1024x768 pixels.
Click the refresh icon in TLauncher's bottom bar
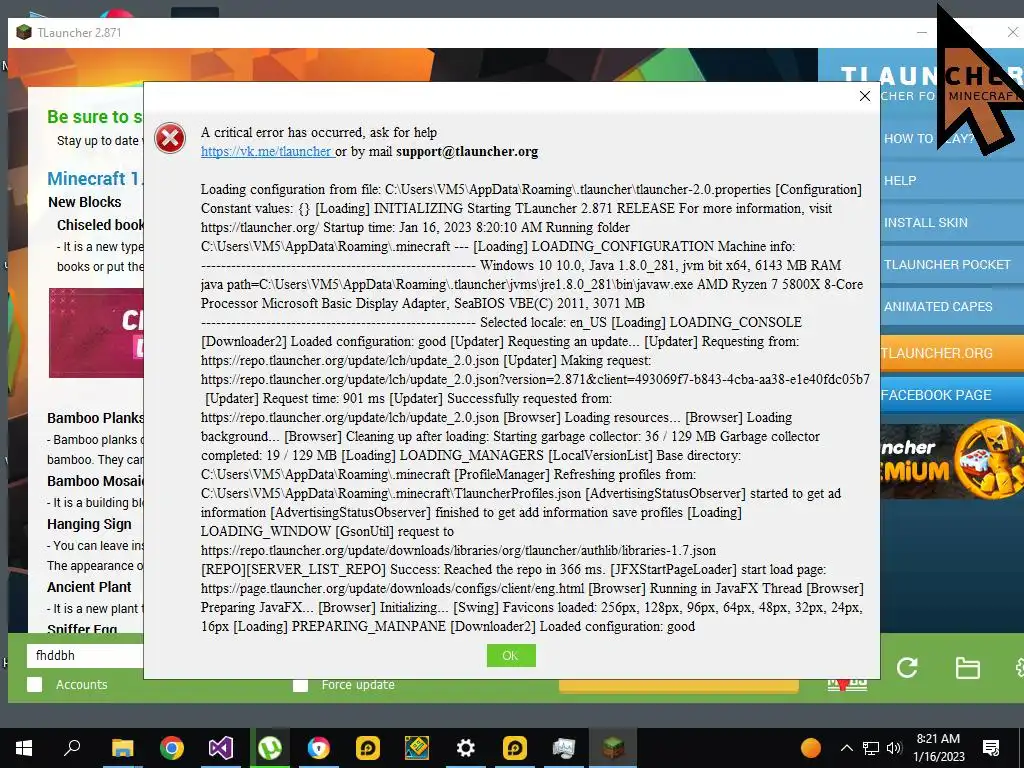[907, 667]
